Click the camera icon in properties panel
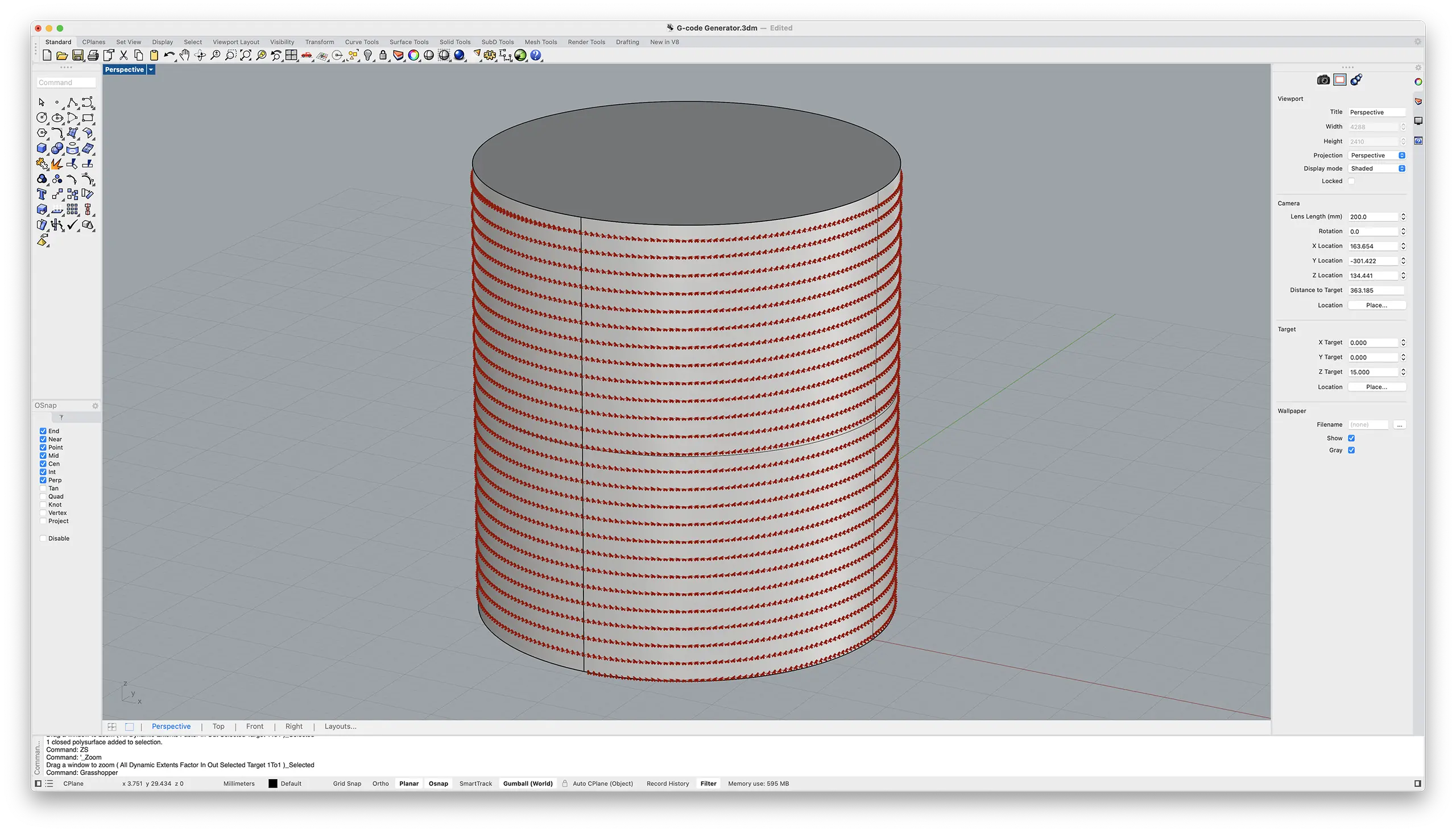The height and width of the screenshot is (832, 1456). (x=1323, y=80)
